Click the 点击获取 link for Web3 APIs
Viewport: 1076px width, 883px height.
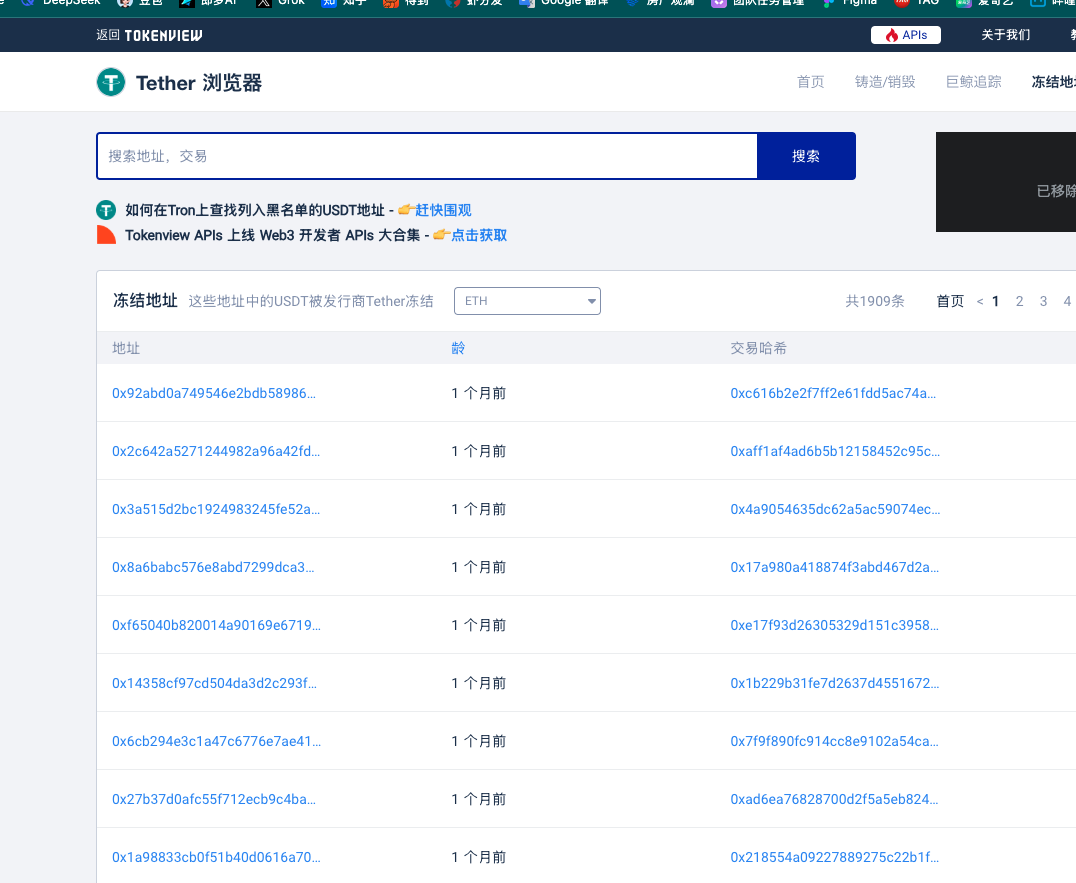(478, 234)
